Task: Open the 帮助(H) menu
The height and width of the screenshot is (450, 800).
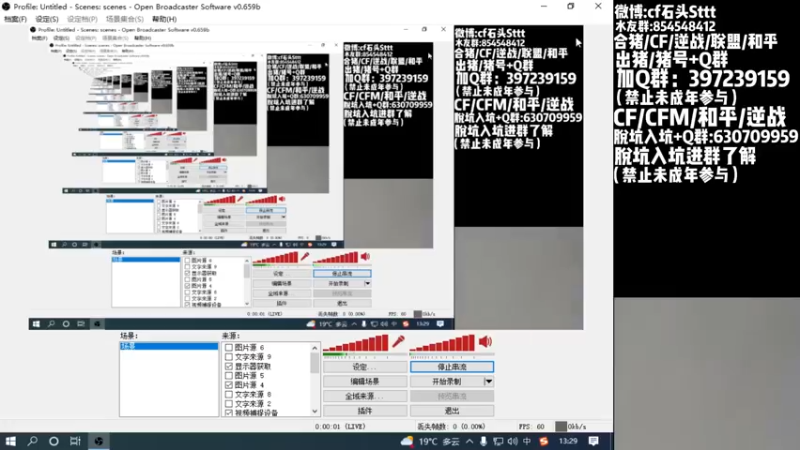Action: tap(164, 19)
